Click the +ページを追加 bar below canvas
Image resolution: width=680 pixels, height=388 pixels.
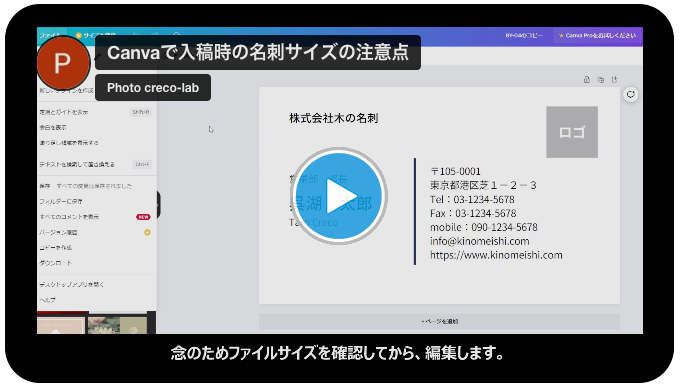point(439,321)
